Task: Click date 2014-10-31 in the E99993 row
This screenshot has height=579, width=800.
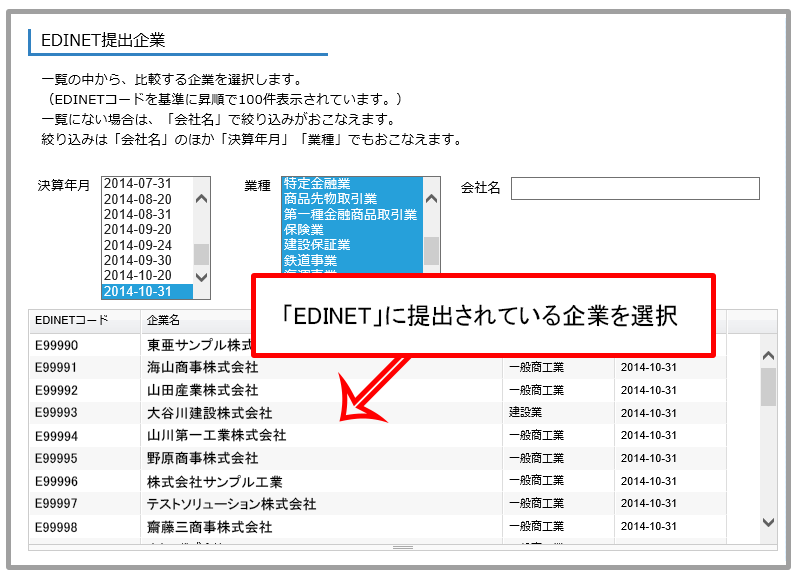Action: 649,413
